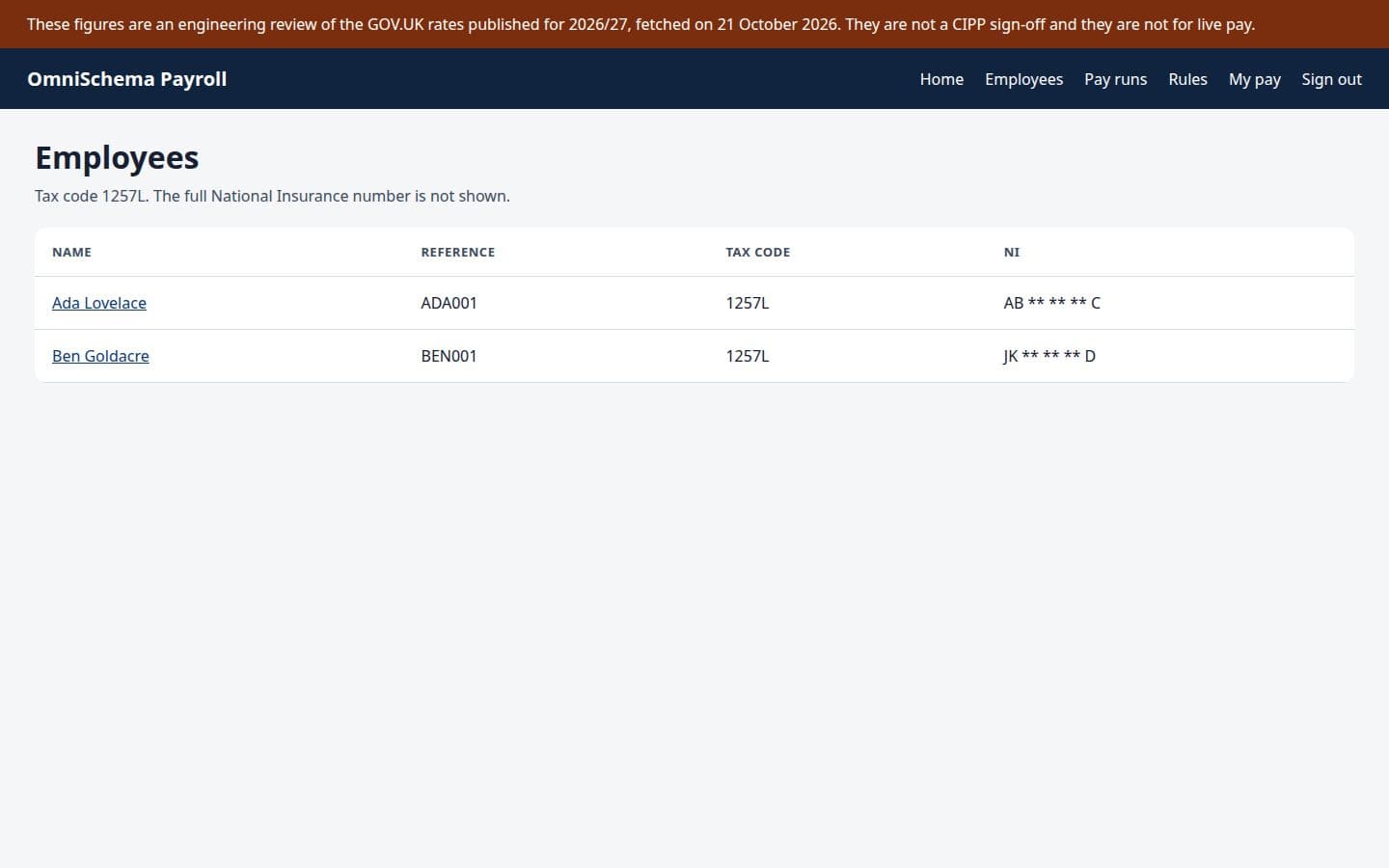Click the note about National Insurance number
Image resolution: width=1389 pixels, height=868 pixels.
click(272, 196)
